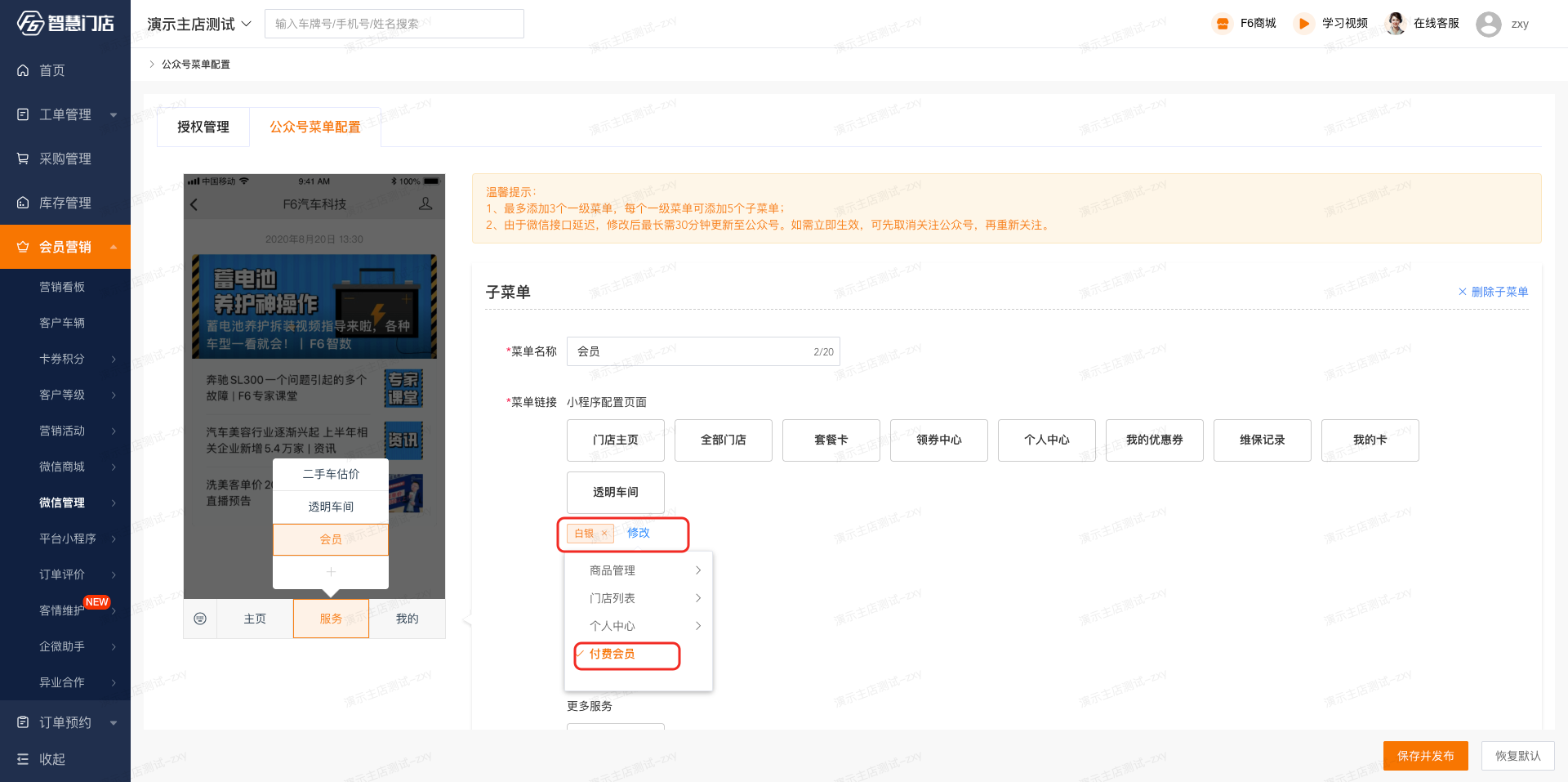Expand 营销活动 submenu

tap(114, 431)
